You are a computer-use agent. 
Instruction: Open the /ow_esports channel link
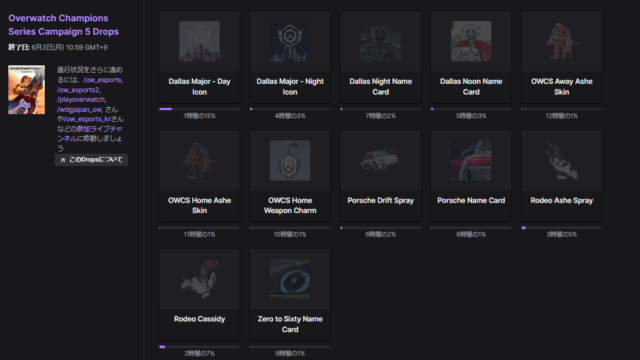click(103, 80)
